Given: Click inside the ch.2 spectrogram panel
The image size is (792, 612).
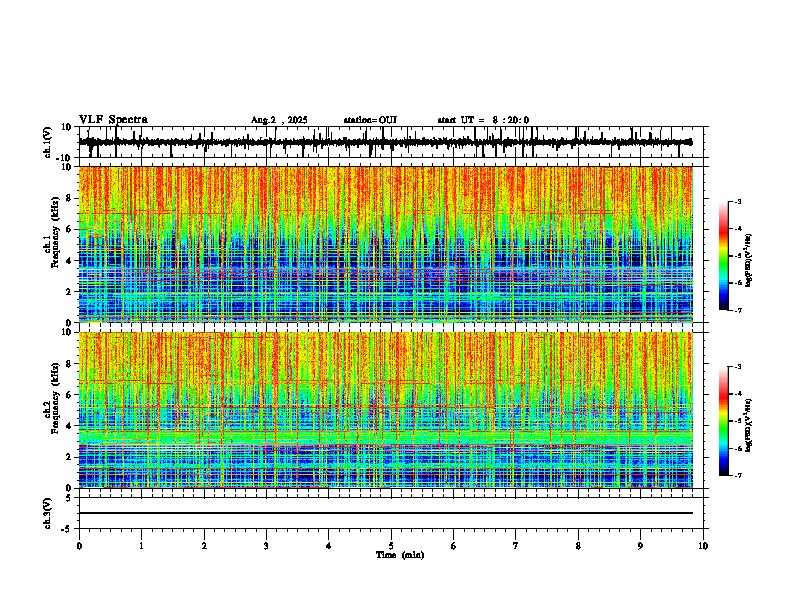Looking at the screenshot, I should [x=385, y=410].
